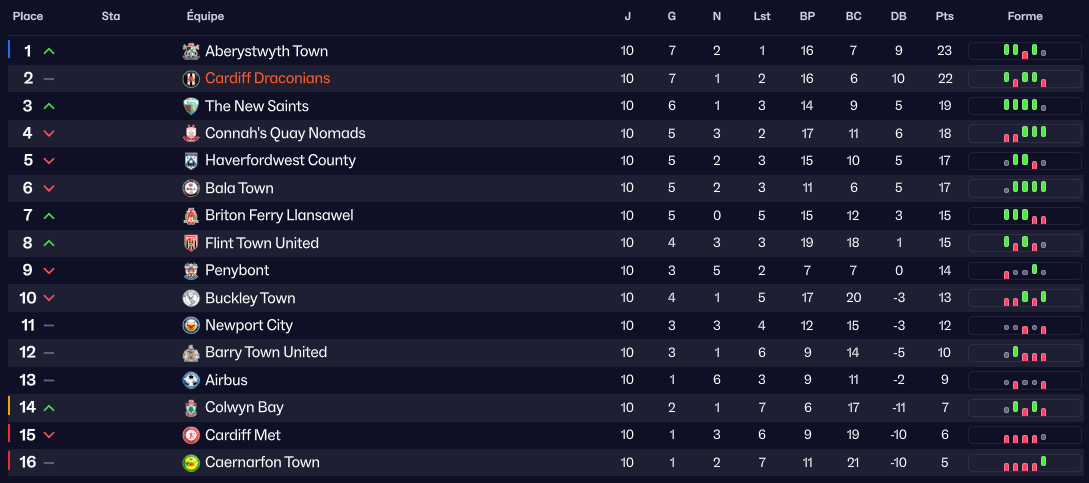Click the Flint Town United crest

tap(191, 243)
